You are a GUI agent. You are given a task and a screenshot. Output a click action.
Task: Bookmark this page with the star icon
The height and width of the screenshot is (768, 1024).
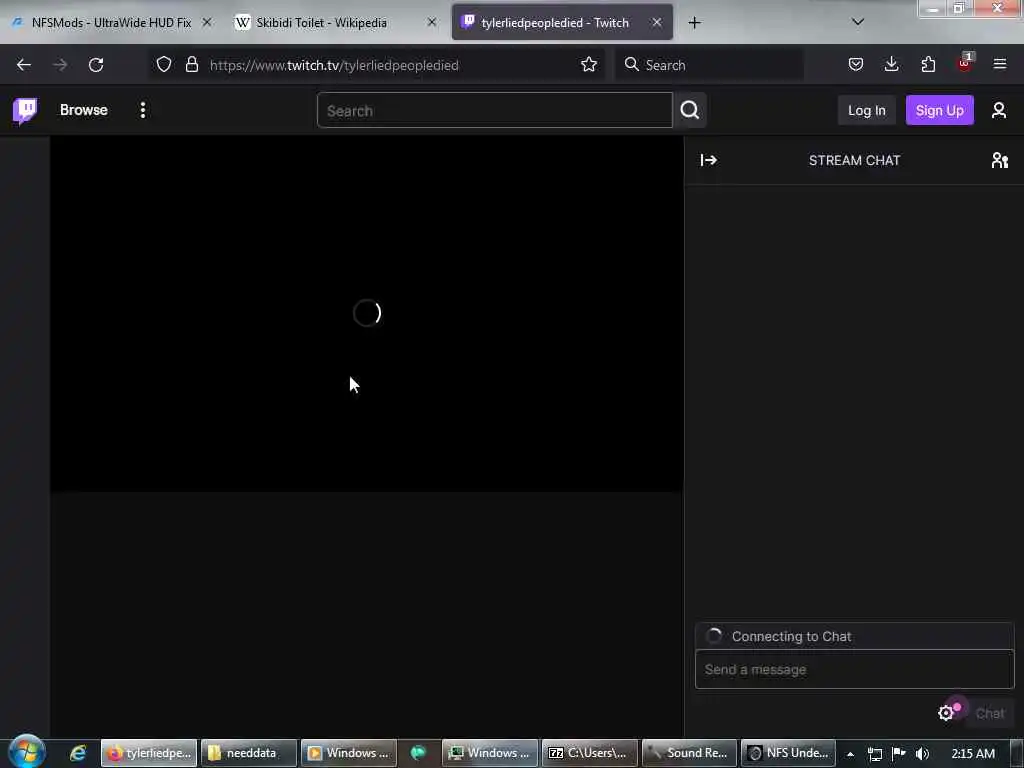click(x=588, y=65)
